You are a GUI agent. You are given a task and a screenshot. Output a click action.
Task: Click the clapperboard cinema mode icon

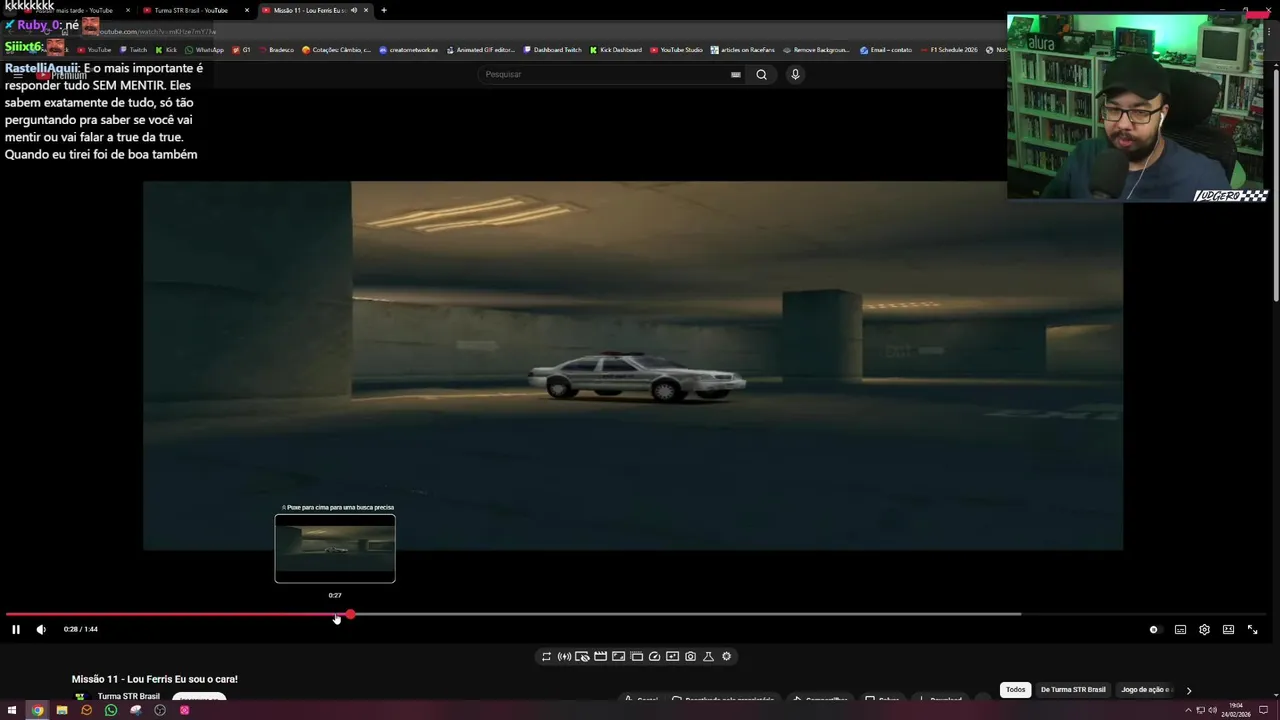600,656
